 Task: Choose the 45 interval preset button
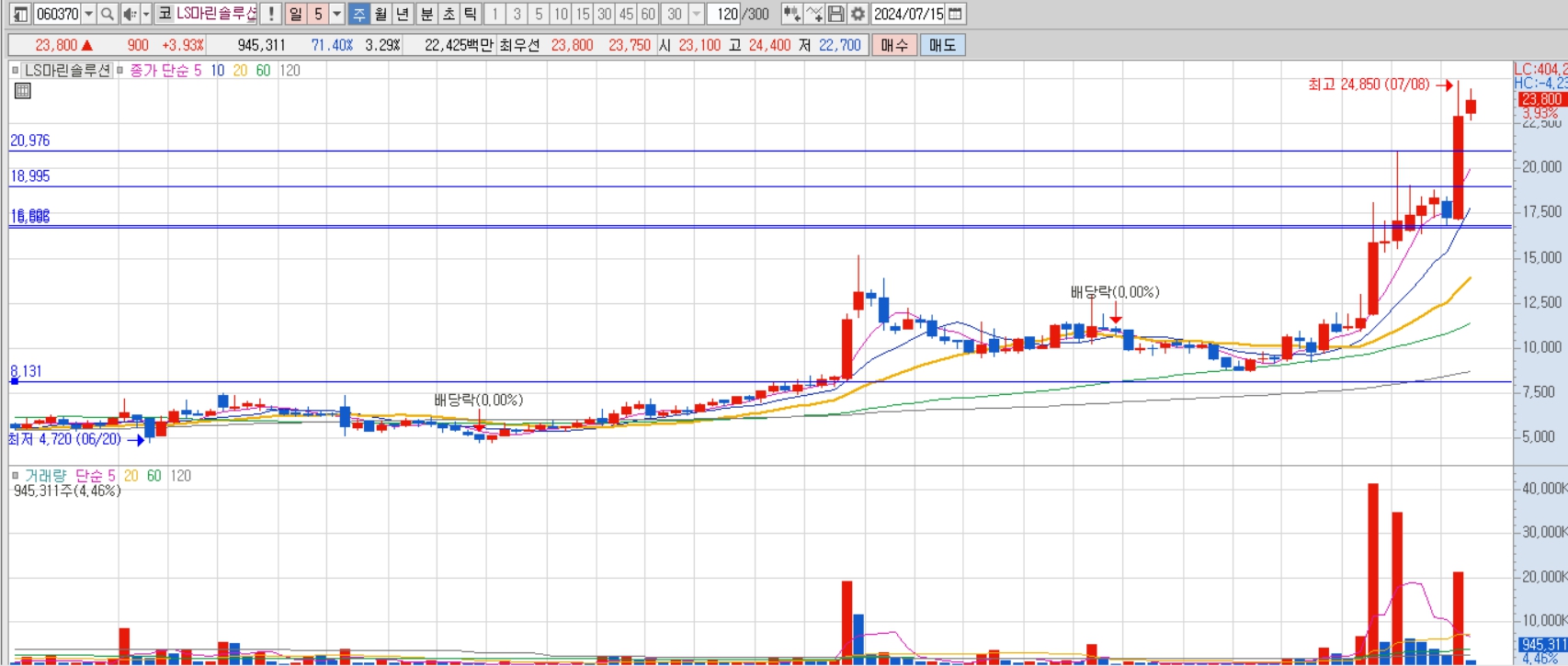(x=626, y=14)
